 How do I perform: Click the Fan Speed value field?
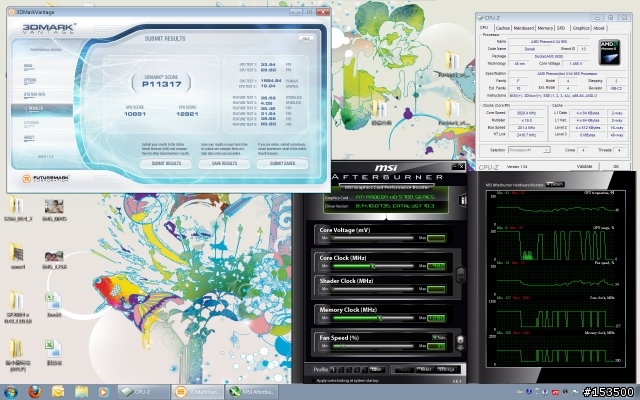436,347
